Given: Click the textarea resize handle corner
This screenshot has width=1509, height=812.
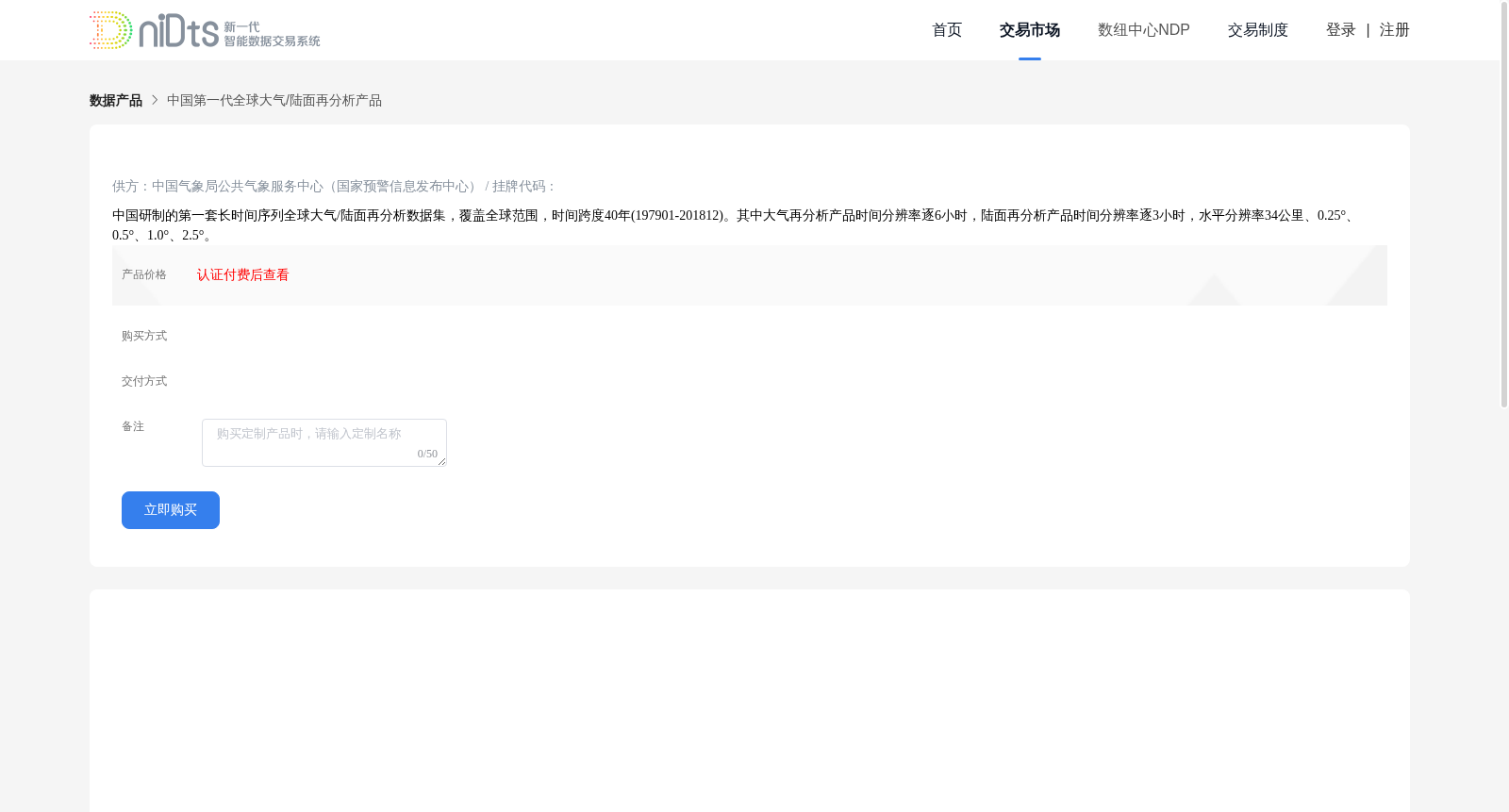Looking at the screenshot, I should click(441, 461).
